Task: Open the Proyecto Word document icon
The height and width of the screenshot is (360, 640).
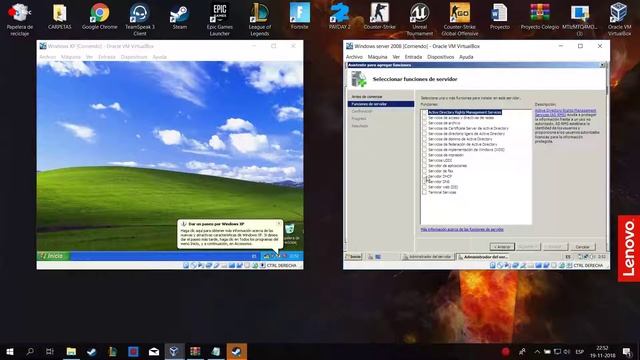Action: coord(500,17)
